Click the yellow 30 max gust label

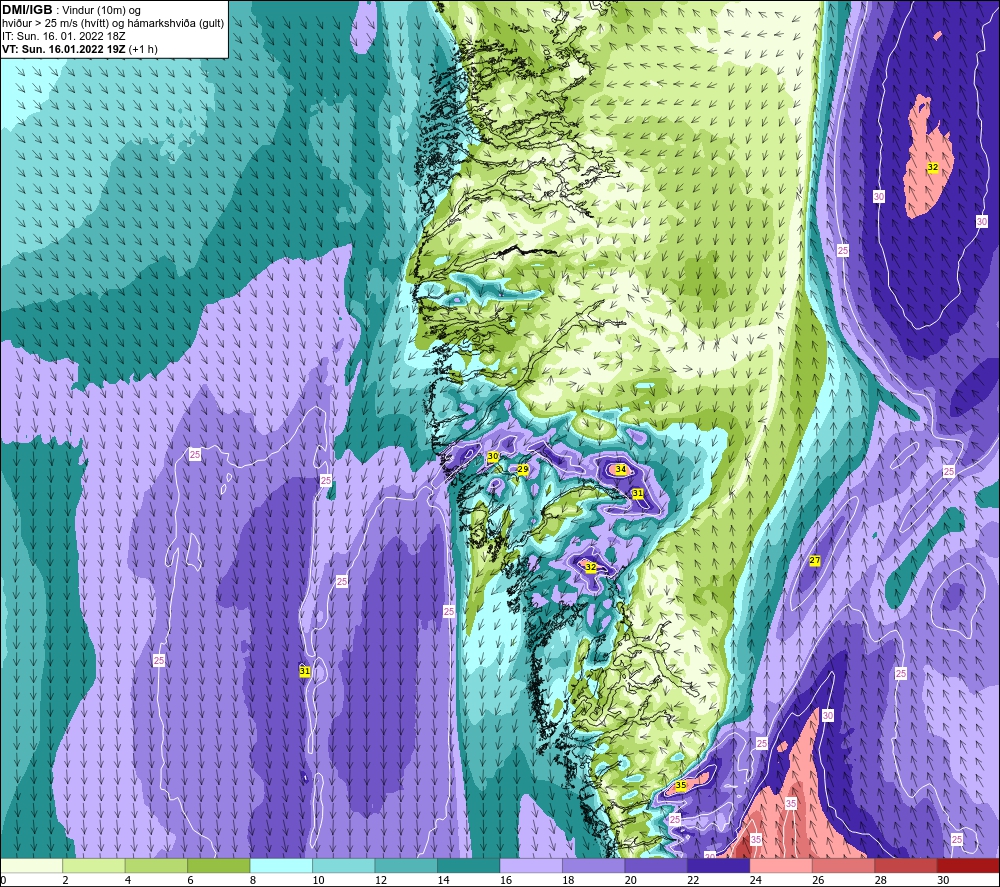[x=493, y=457]
